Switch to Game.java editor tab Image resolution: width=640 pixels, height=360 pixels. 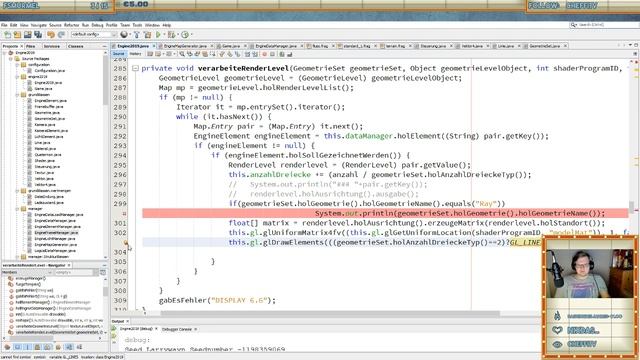click(x=231, y=46)
